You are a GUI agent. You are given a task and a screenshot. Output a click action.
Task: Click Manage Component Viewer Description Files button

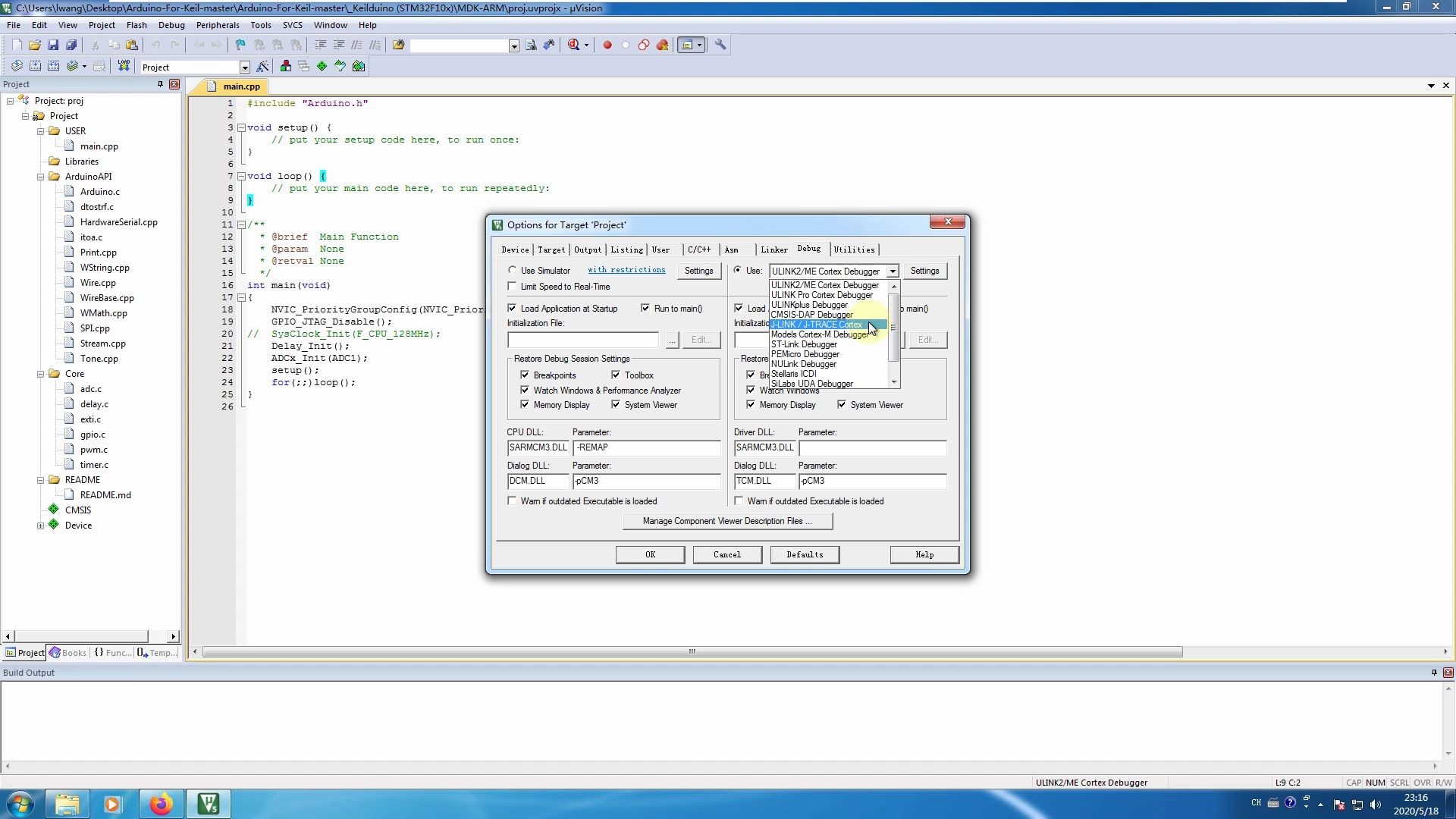pos(726,521)
